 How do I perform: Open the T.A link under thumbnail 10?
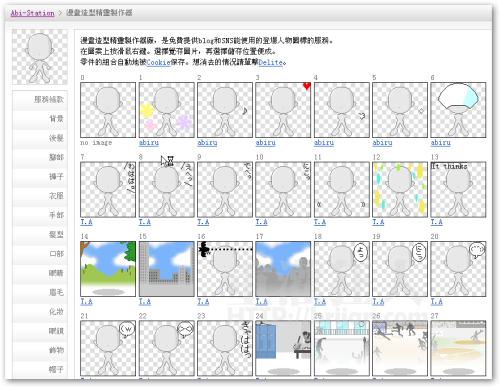pos(261,222)
